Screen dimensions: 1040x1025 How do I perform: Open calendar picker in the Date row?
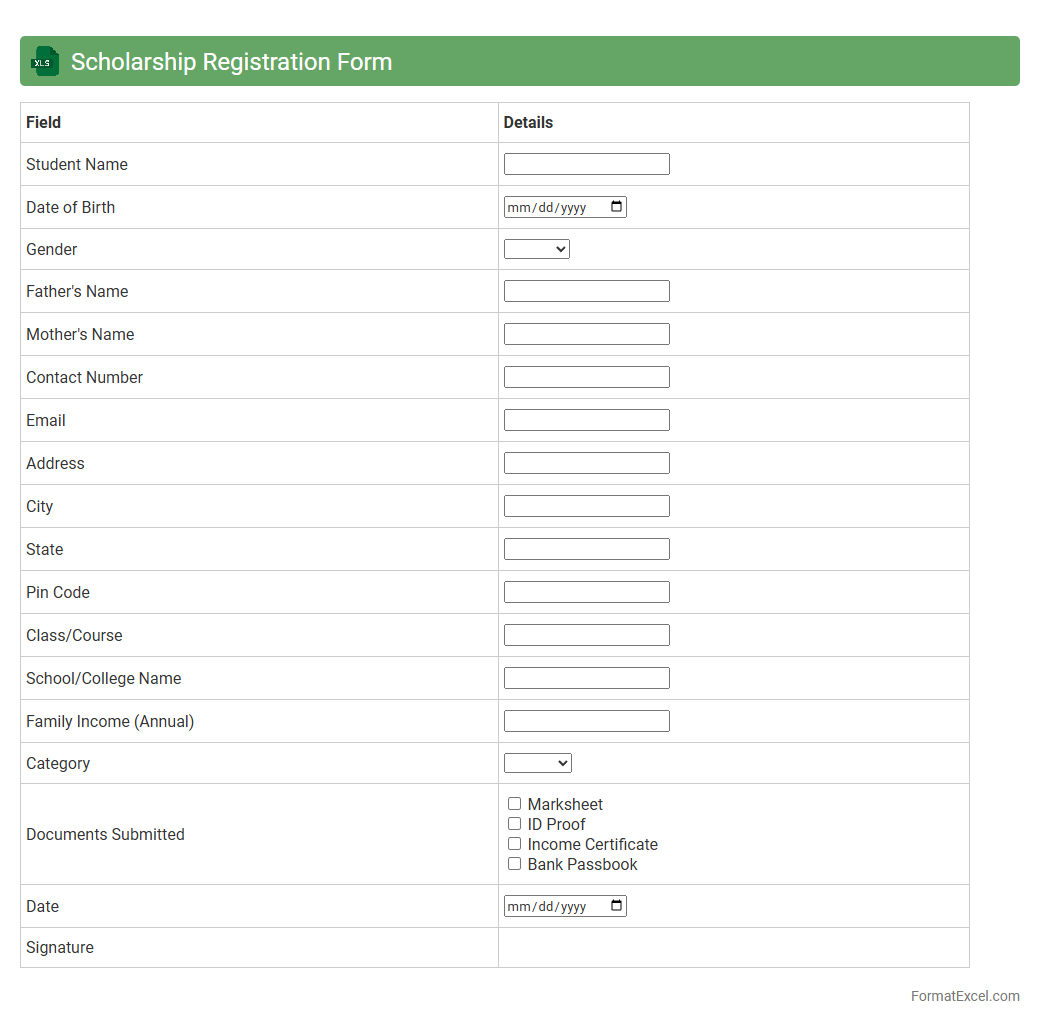617,906
